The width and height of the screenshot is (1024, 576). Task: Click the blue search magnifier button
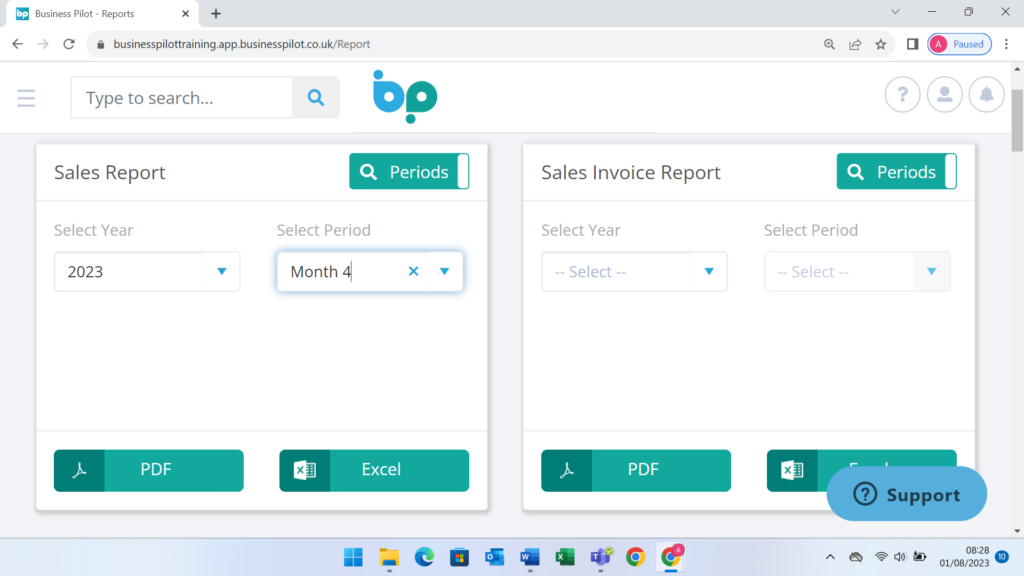point(316,97)
